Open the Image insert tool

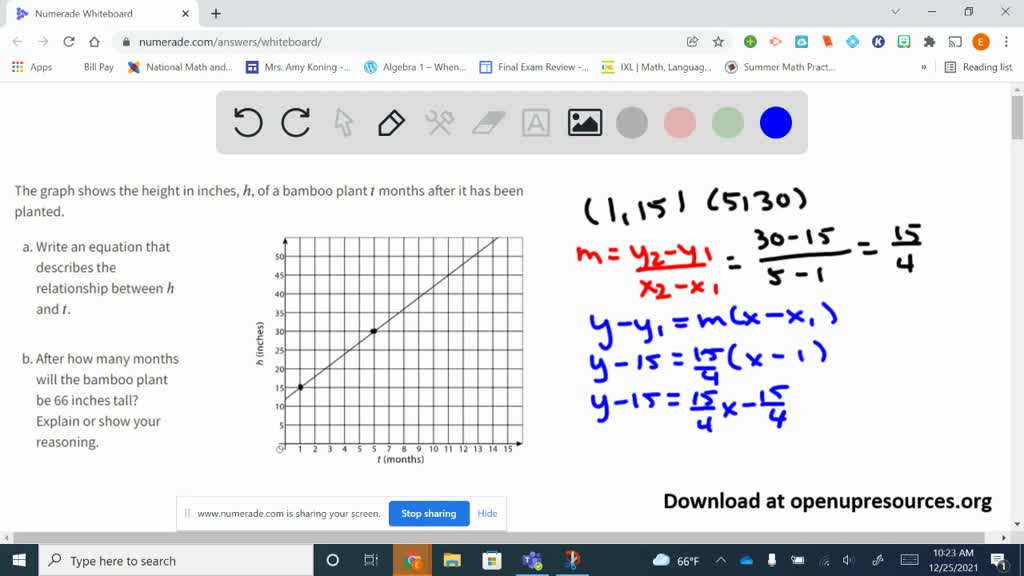point(585,122)
